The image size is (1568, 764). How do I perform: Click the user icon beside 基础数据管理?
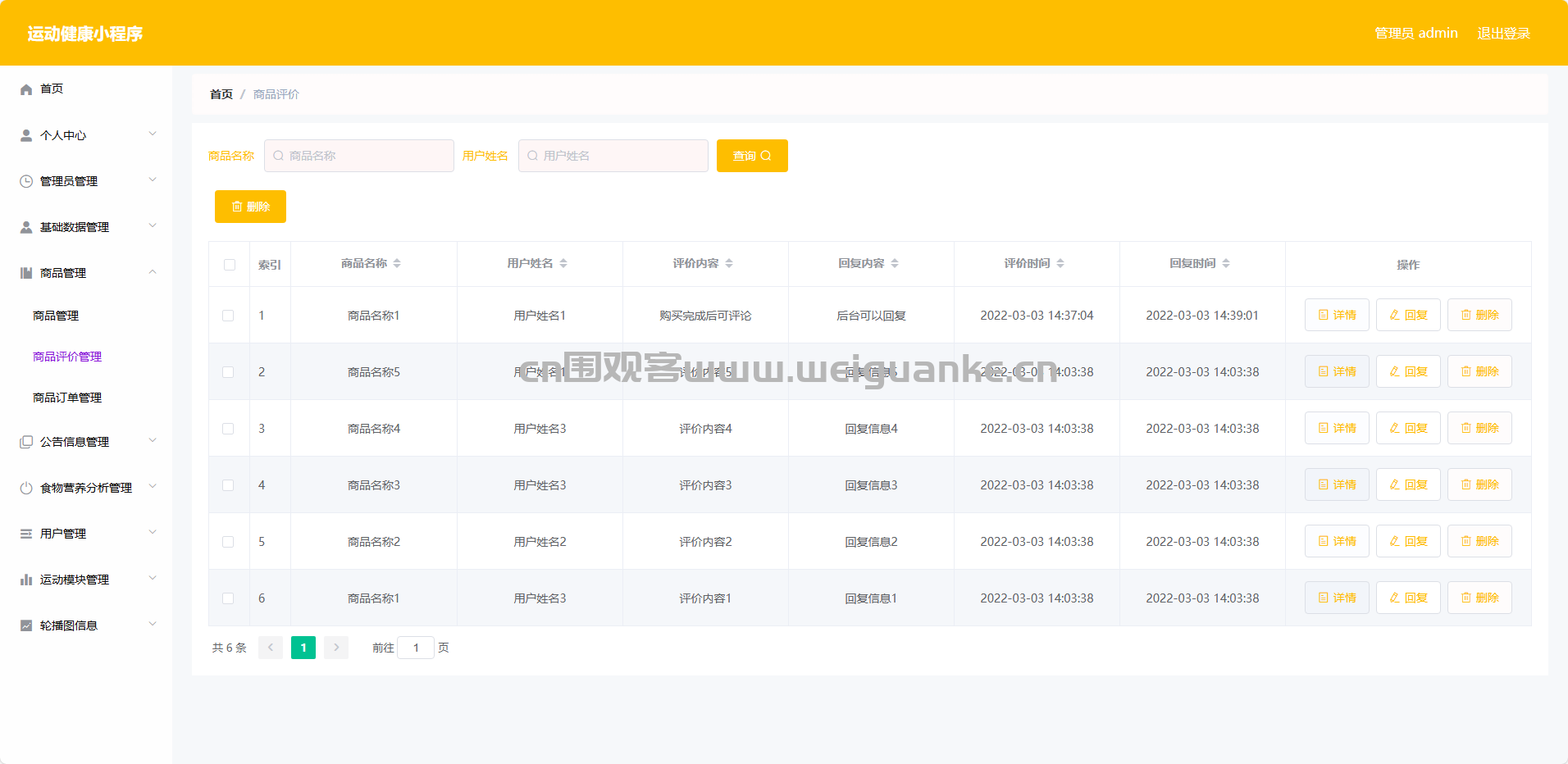(x=26, y=227)
